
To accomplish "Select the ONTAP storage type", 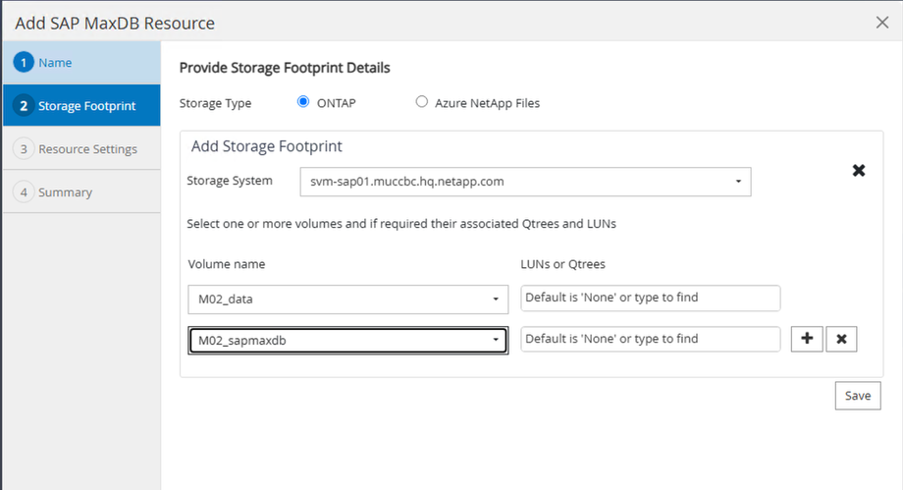I will click(304, 102).
